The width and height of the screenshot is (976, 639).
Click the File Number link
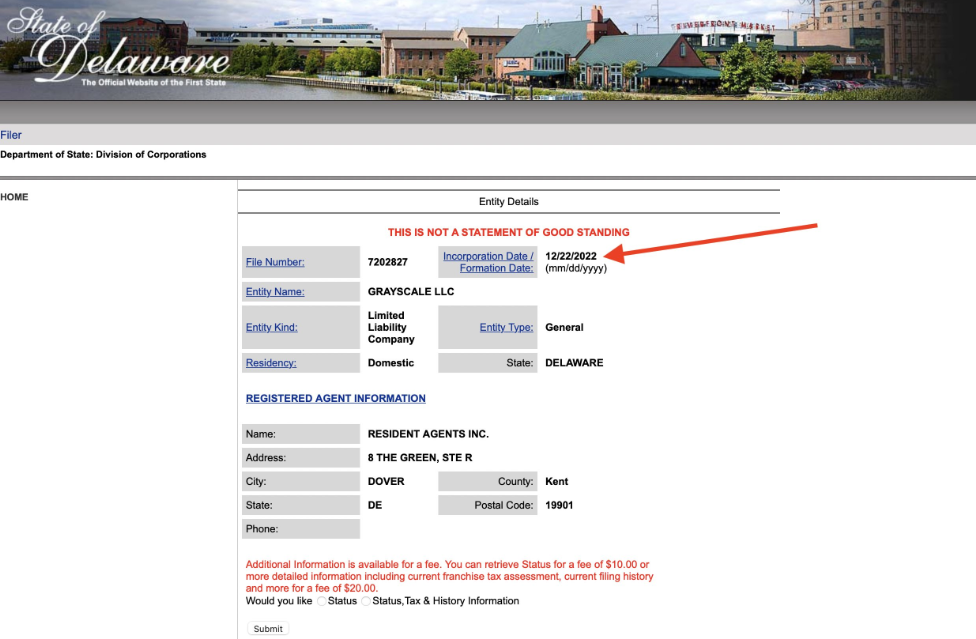point(275,262)
